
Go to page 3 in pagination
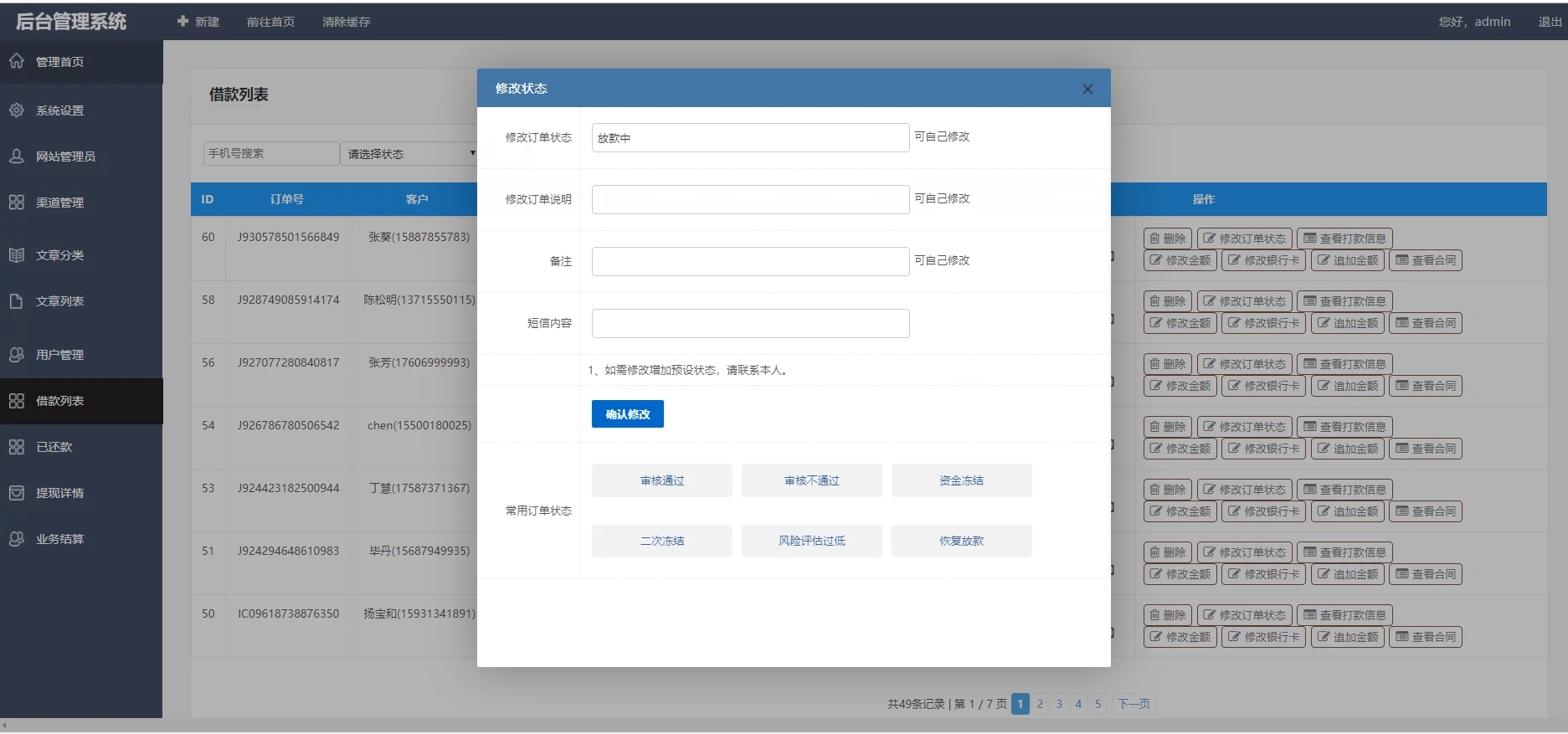pos(1059,704)
